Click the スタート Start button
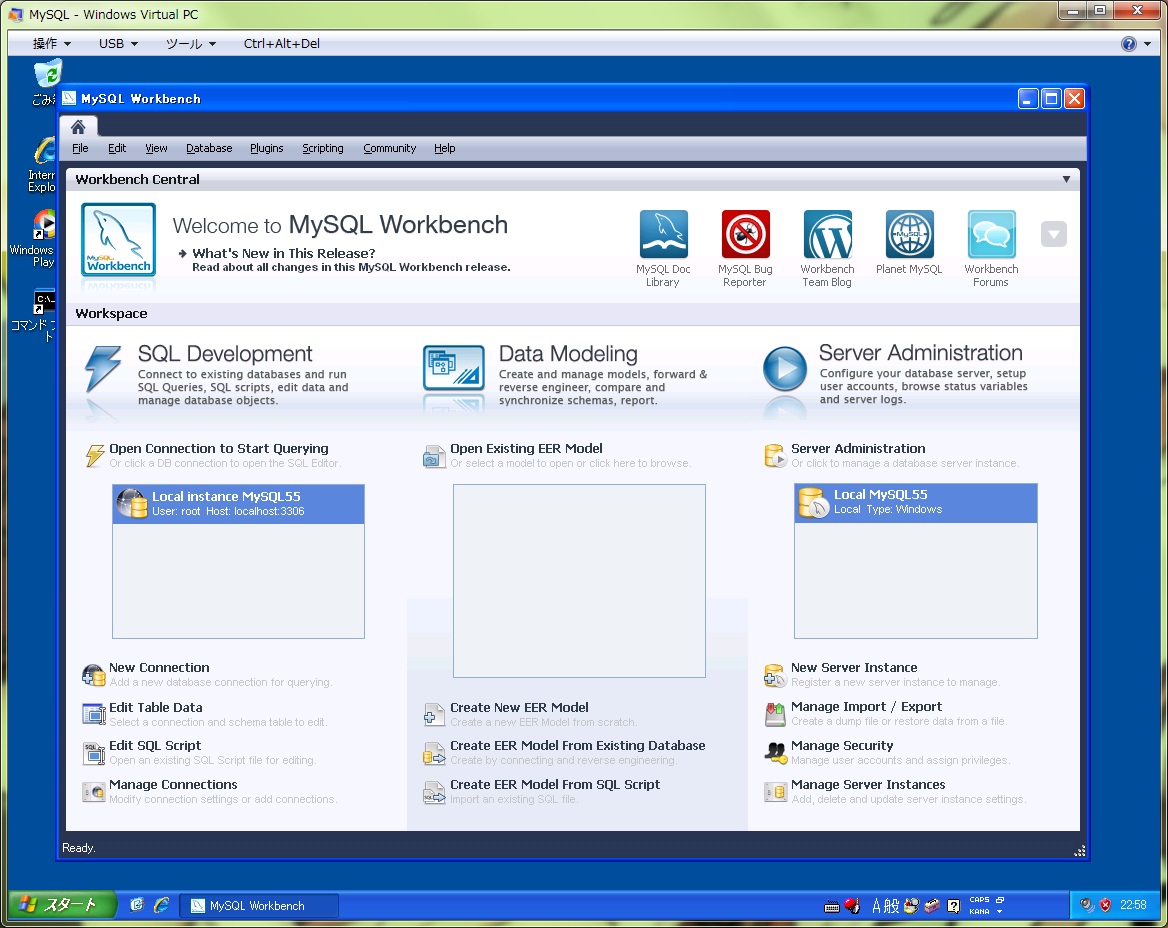Viewport: 1168px width, 928px height. [x=63, y=905]
